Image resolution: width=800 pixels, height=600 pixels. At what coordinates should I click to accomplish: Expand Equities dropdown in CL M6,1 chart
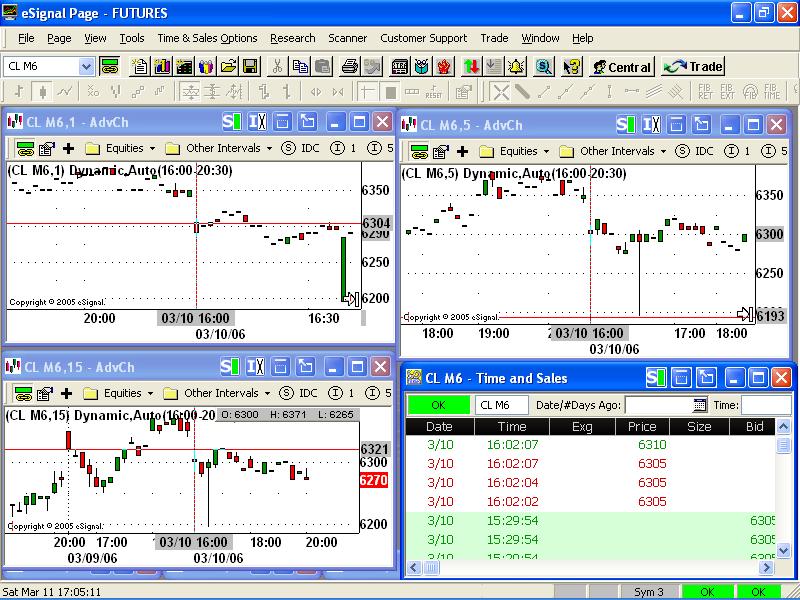coord(152,149)
